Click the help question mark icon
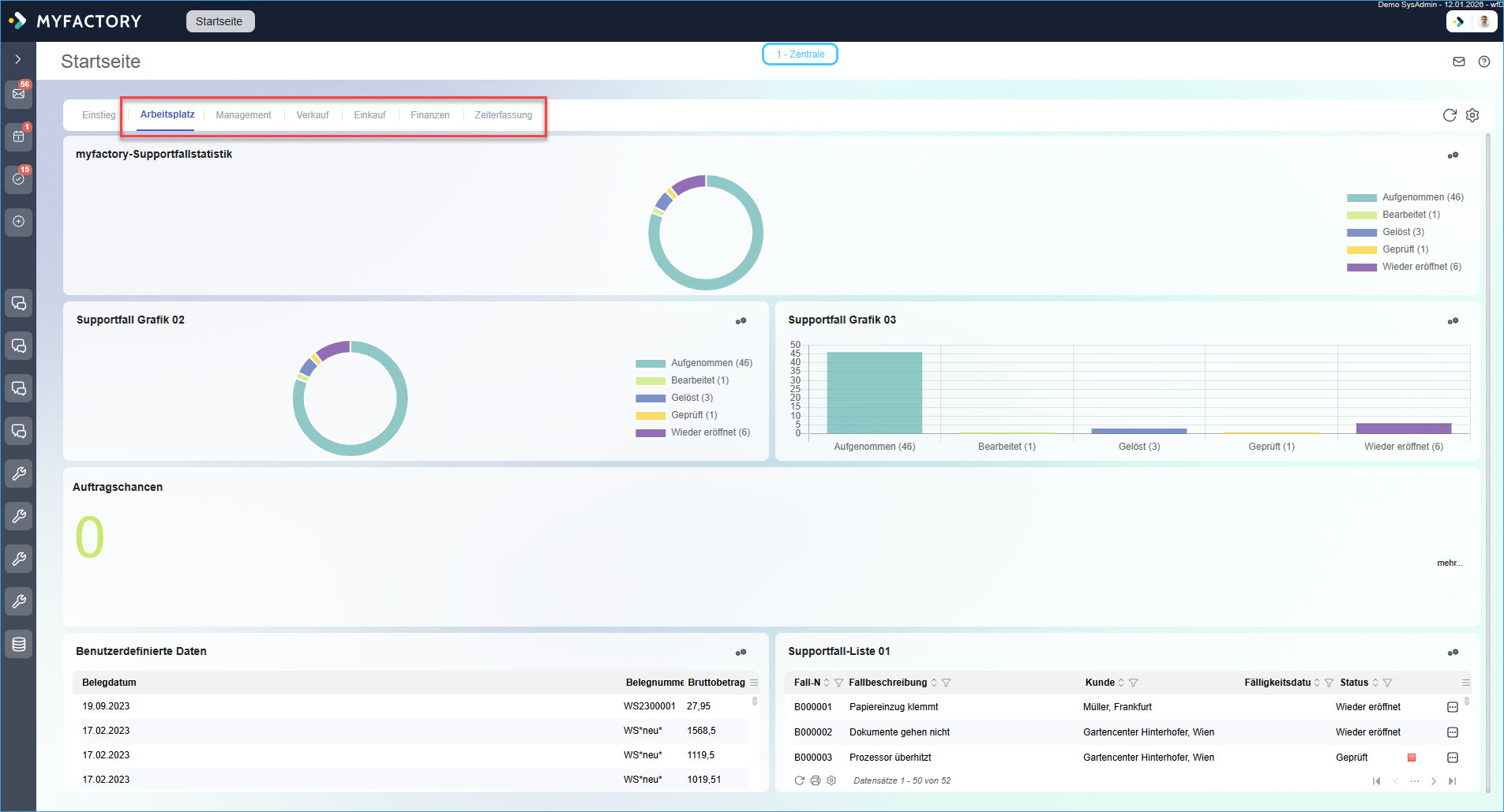This screenshot has width=1504, height=812. (x=1484, y=62)
